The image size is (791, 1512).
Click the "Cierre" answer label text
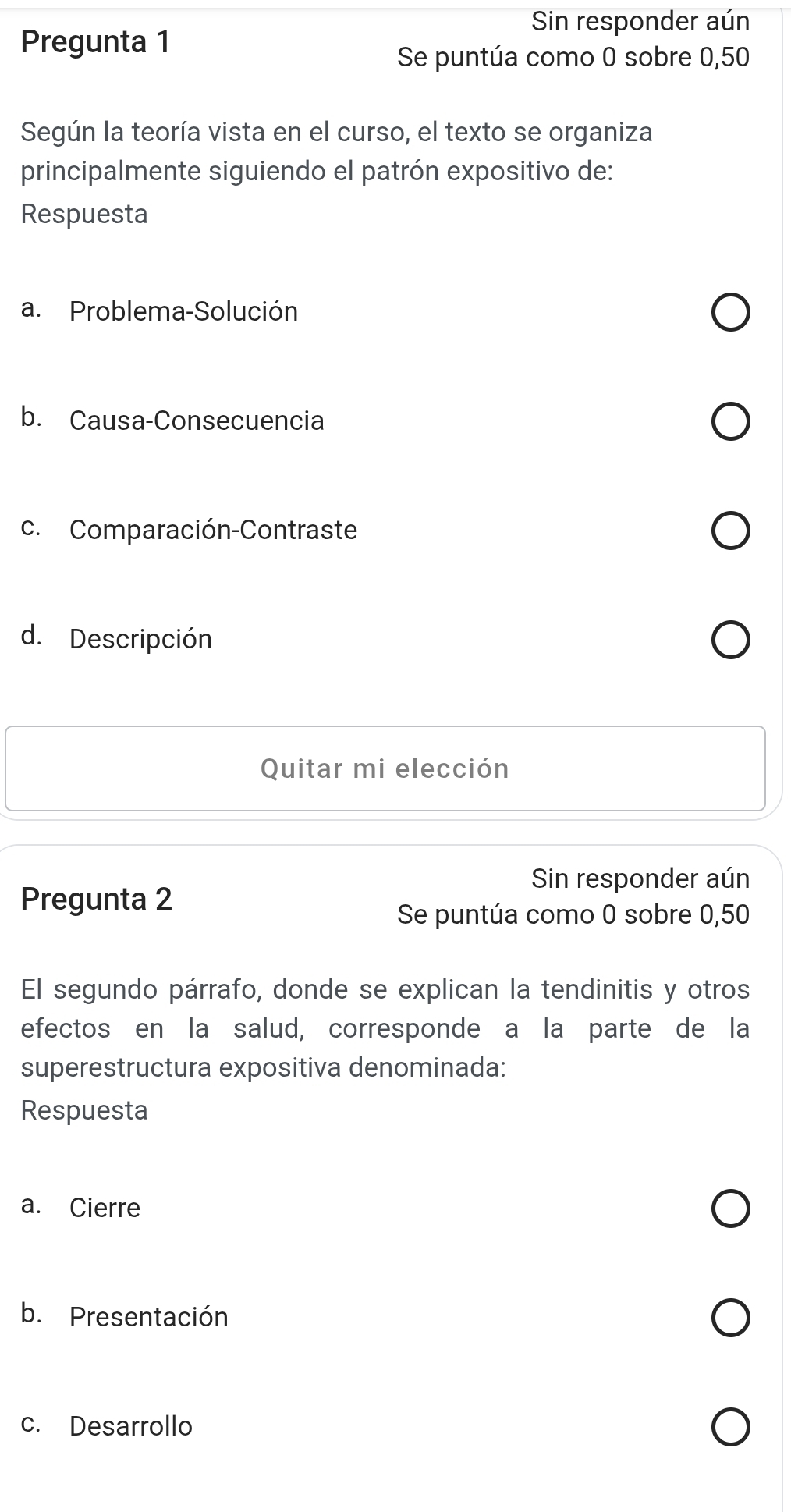coord(105,1209)
